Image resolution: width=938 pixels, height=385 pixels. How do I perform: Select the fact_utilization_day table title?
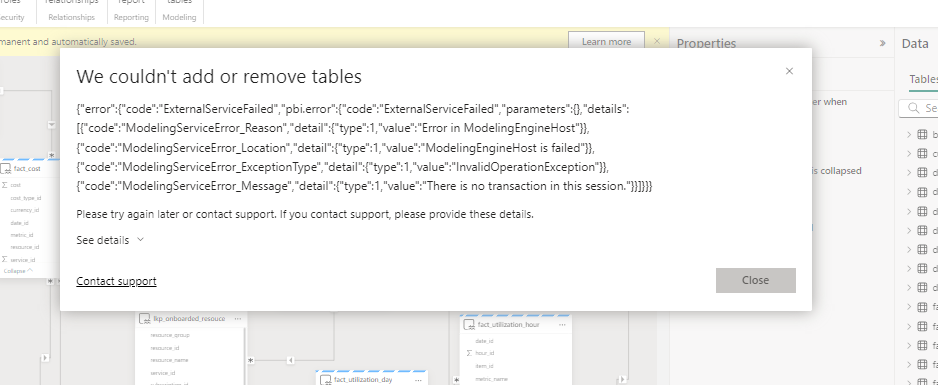point(363,380)
